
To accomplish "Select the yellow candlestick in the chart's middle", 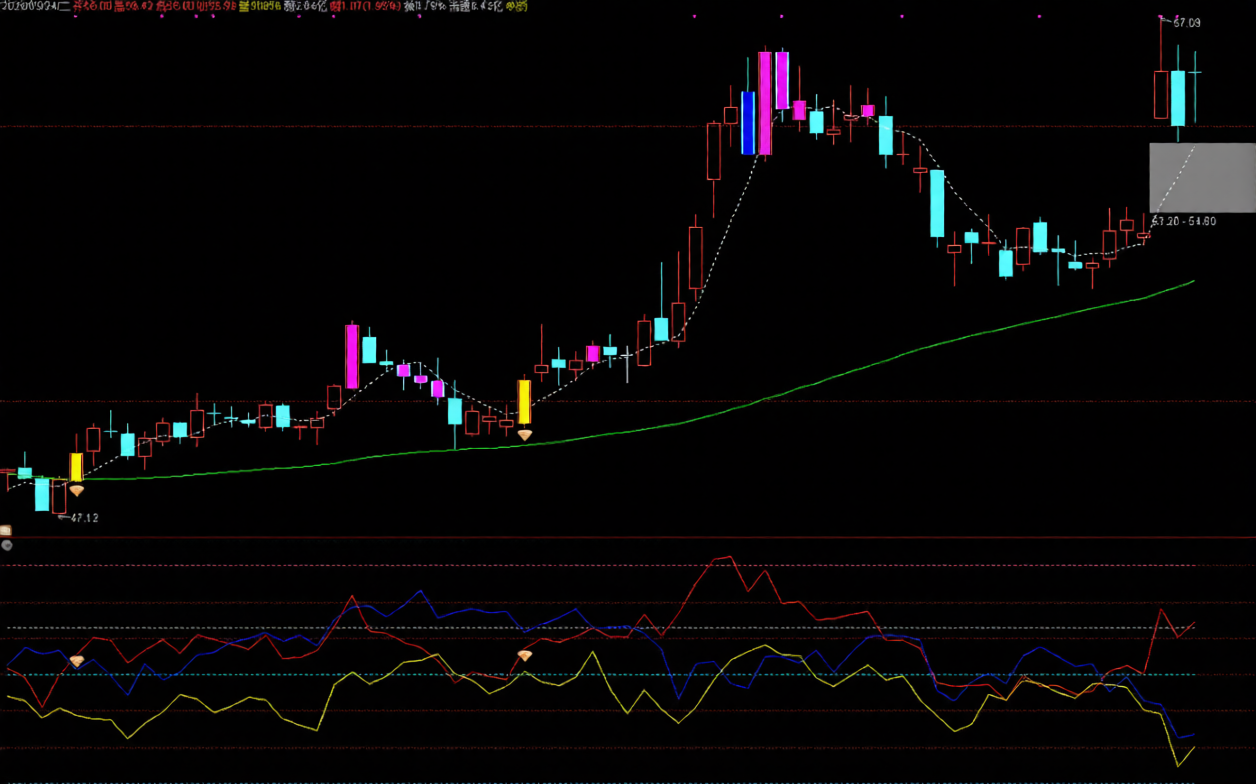I will (524, 401).
